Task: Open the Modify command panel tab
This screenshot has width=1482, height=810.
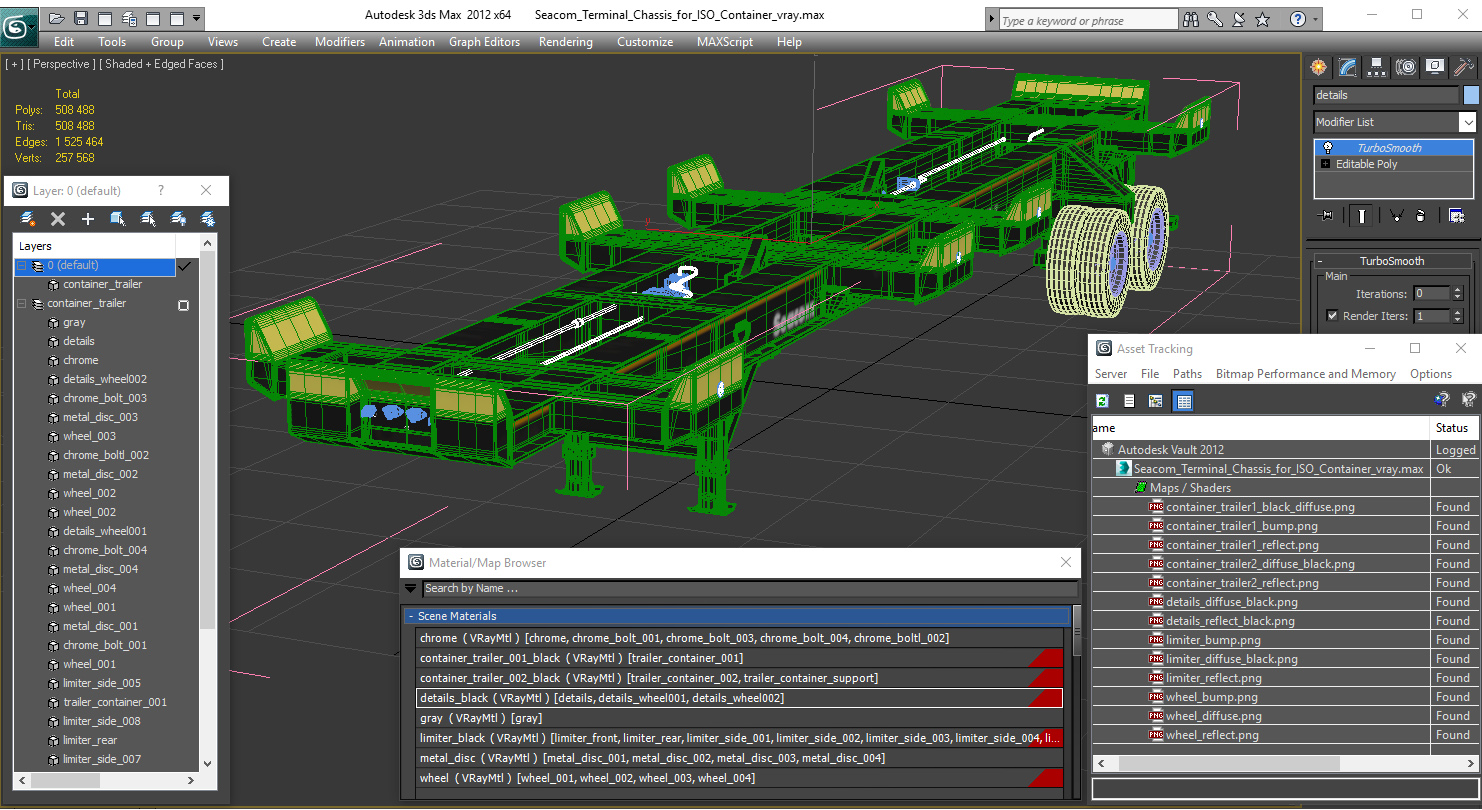Action: coord(1348,67)
